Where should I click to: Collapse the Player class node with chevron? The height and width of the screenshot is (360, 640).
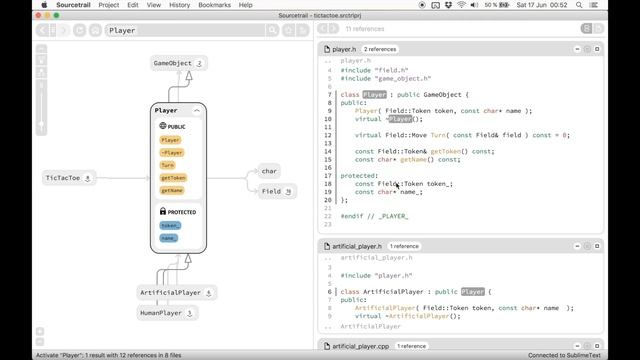pyautogui.click(x=197, y=111)
